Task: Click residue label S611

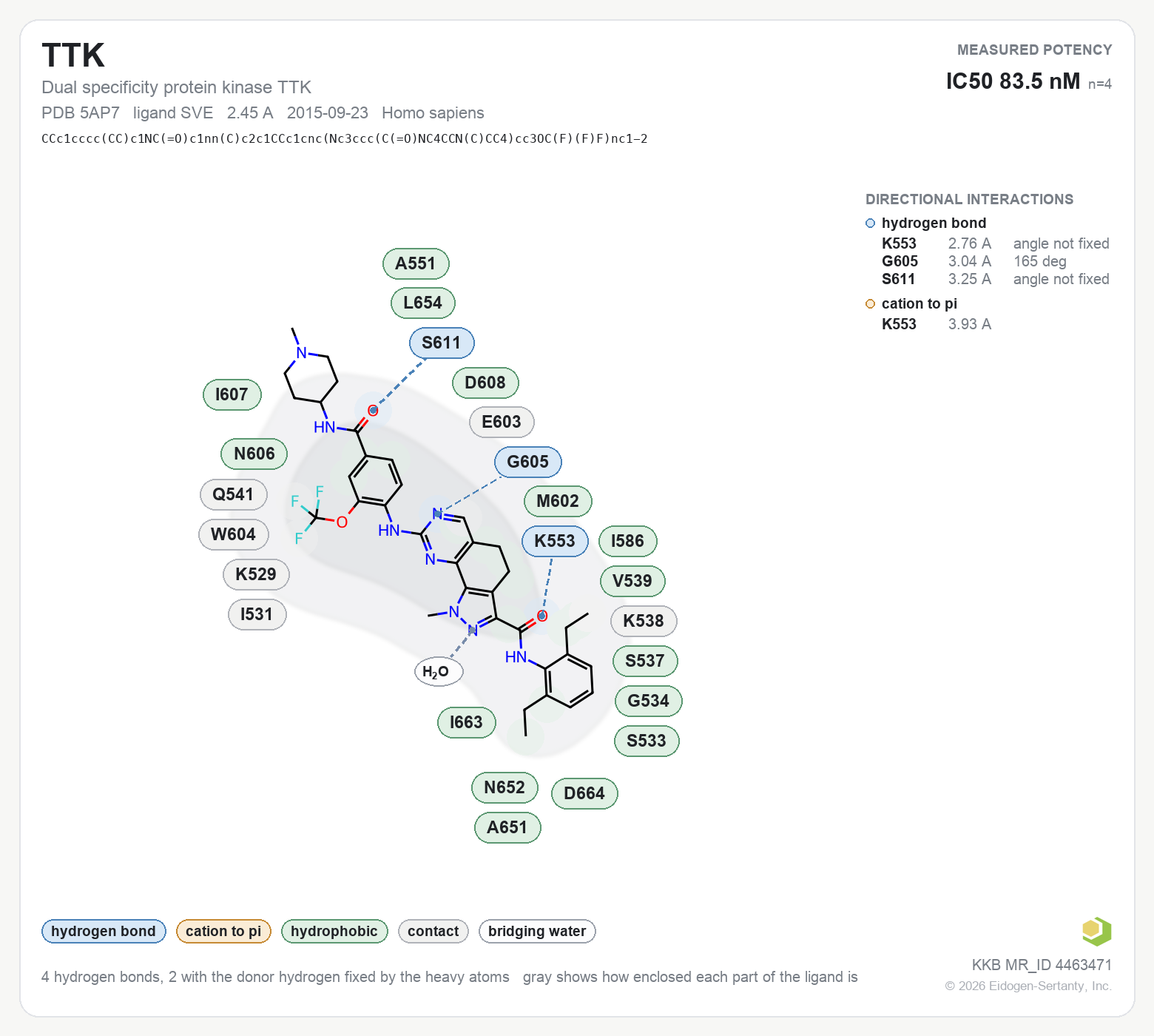Action: [x=442, y=343]
